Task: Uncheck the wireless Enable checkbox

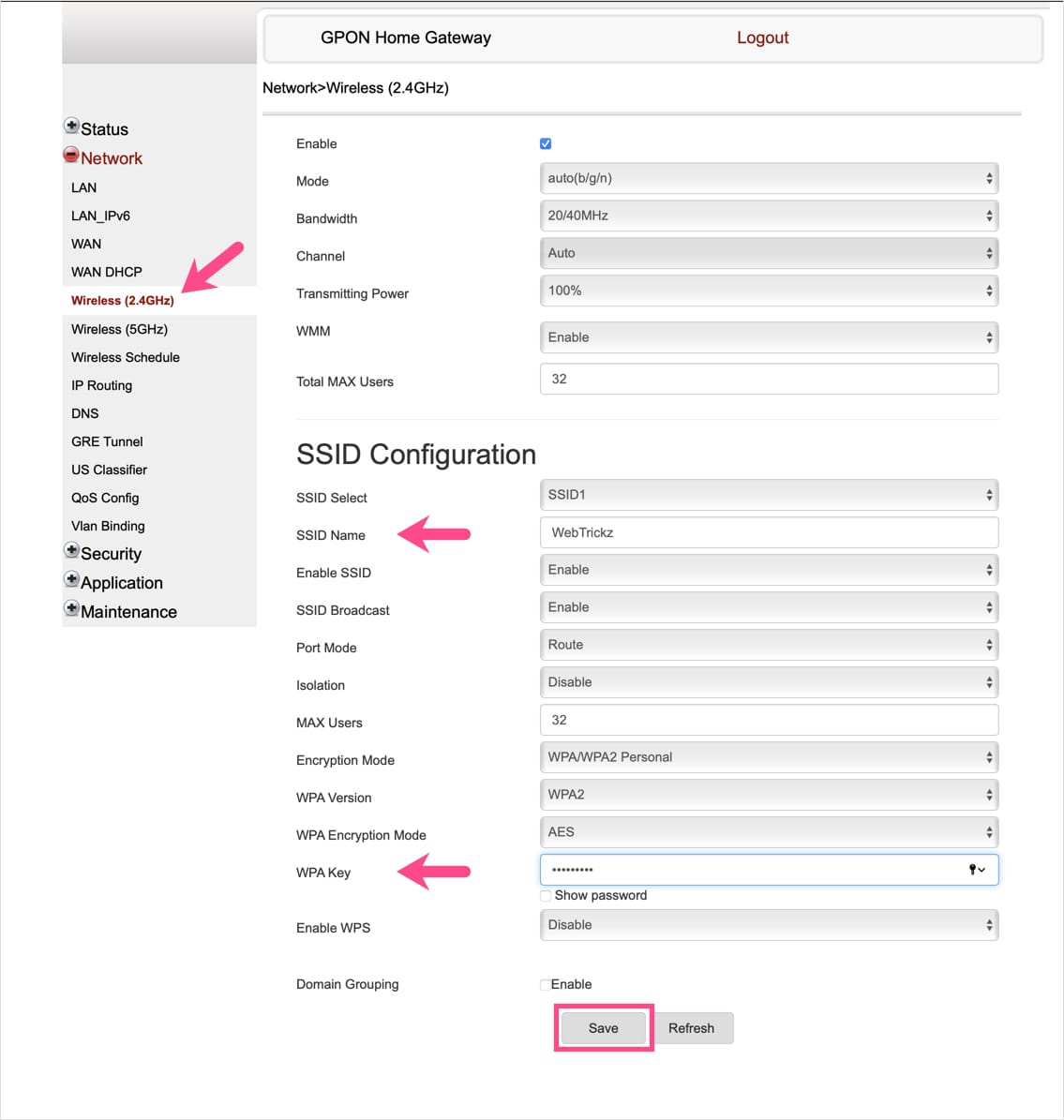Action: pyautogui.click(x=546, y=143)
